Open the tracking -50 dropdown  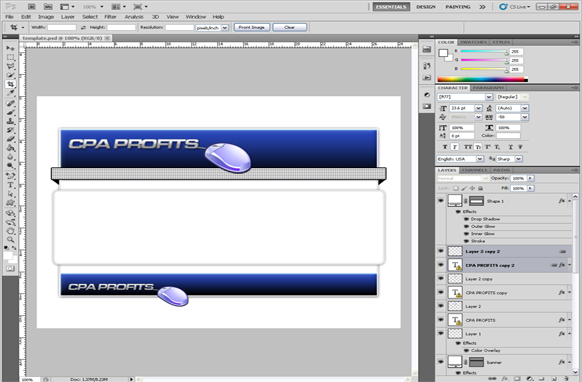(x=524, y=117)
